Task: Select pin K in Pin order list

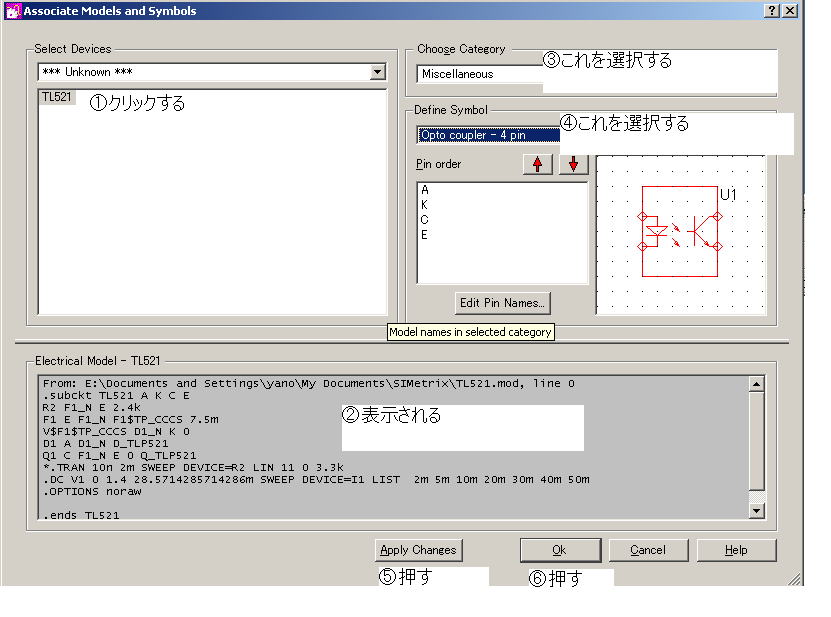Action: [424, 205]
